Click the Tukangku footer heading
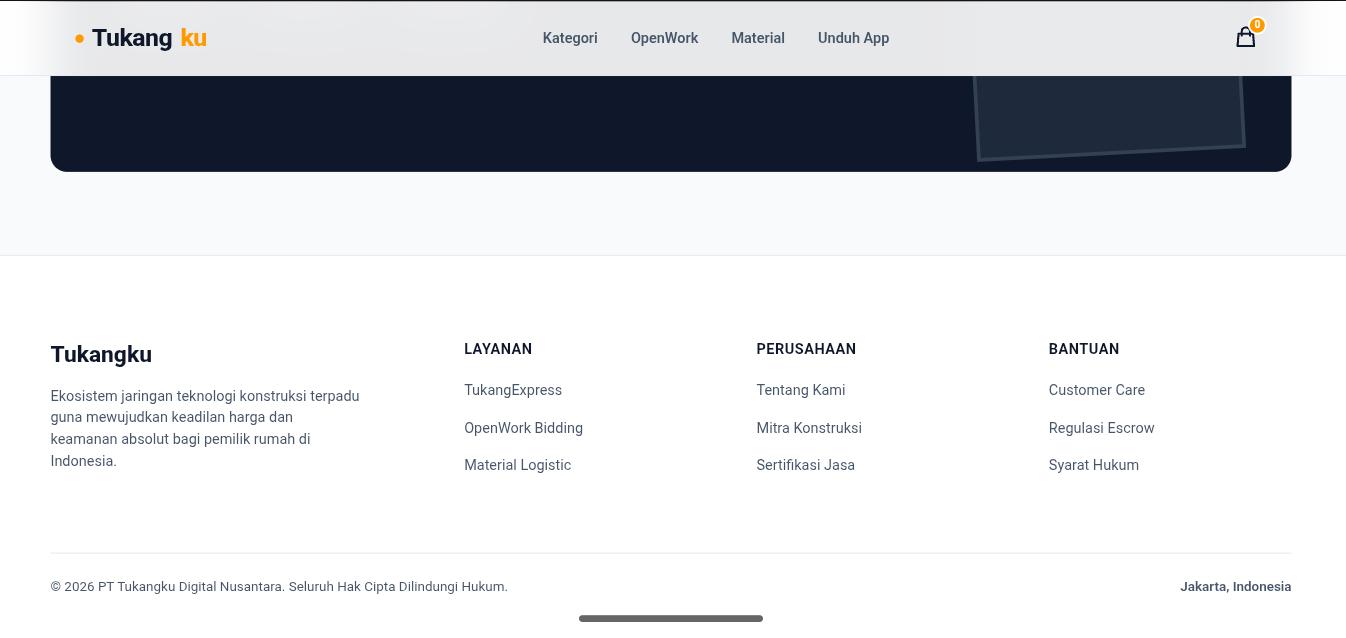The width and height of the screenshot is (1346, 638). [x=101, y=354]
